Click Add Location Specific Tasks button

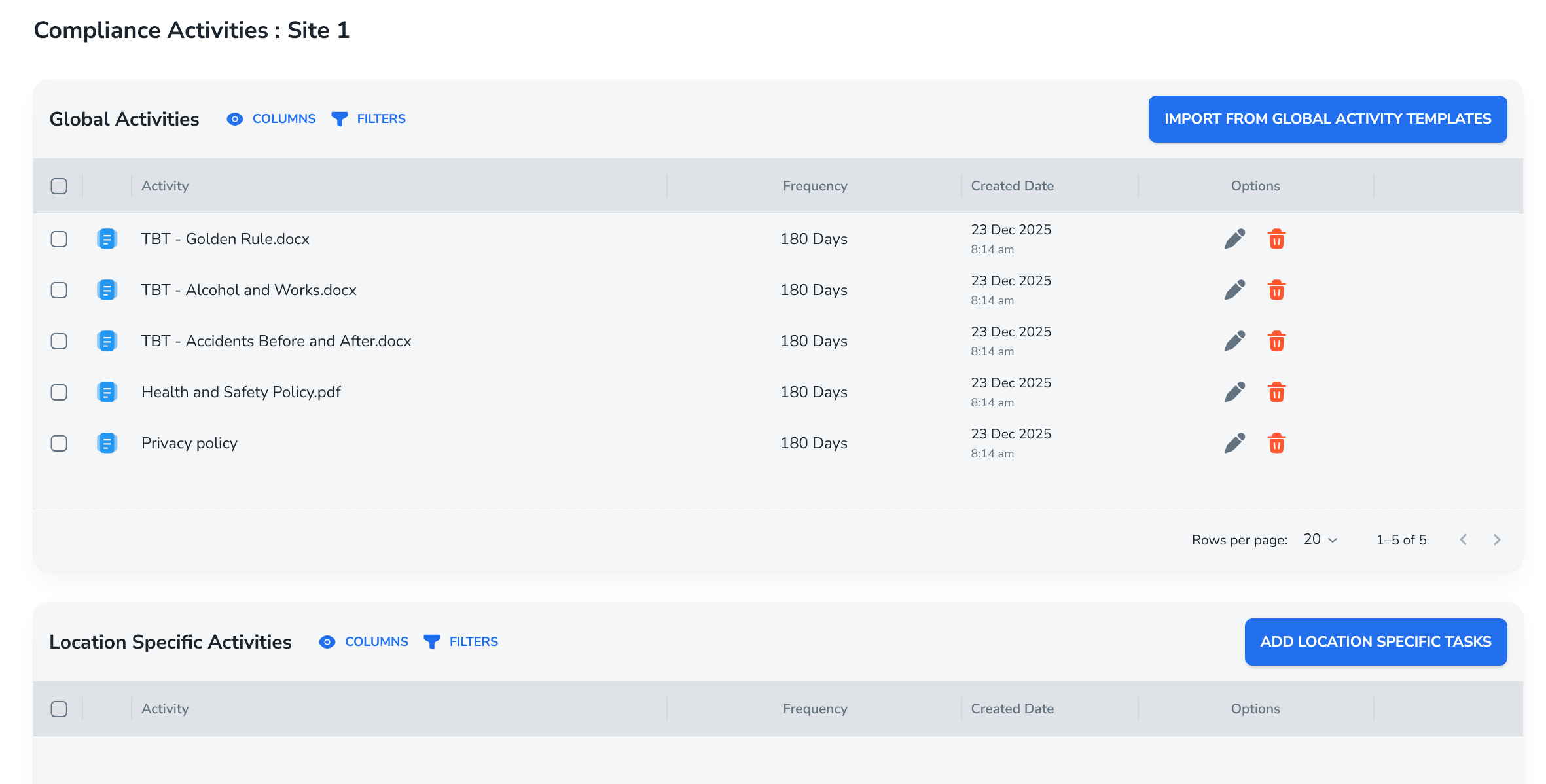pos(1375,641)
